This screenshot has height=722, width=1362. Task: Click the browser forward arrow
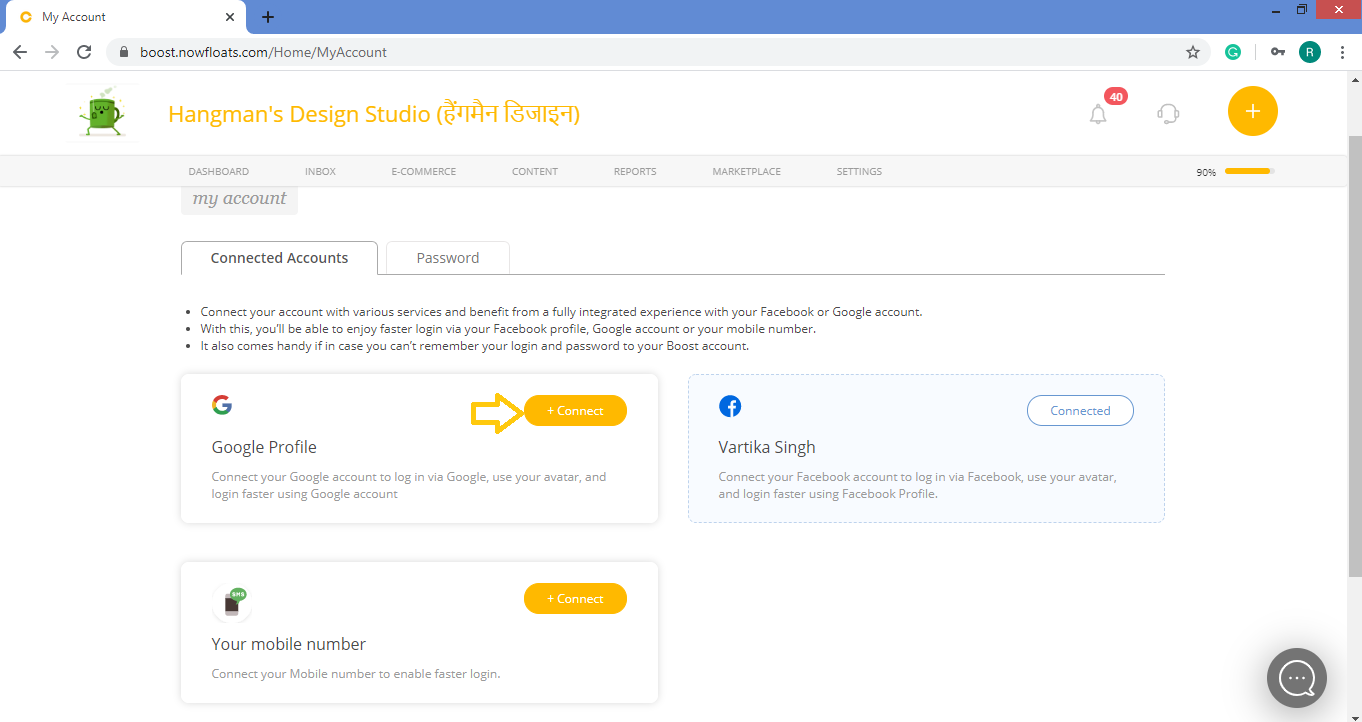tap(52, 52)
